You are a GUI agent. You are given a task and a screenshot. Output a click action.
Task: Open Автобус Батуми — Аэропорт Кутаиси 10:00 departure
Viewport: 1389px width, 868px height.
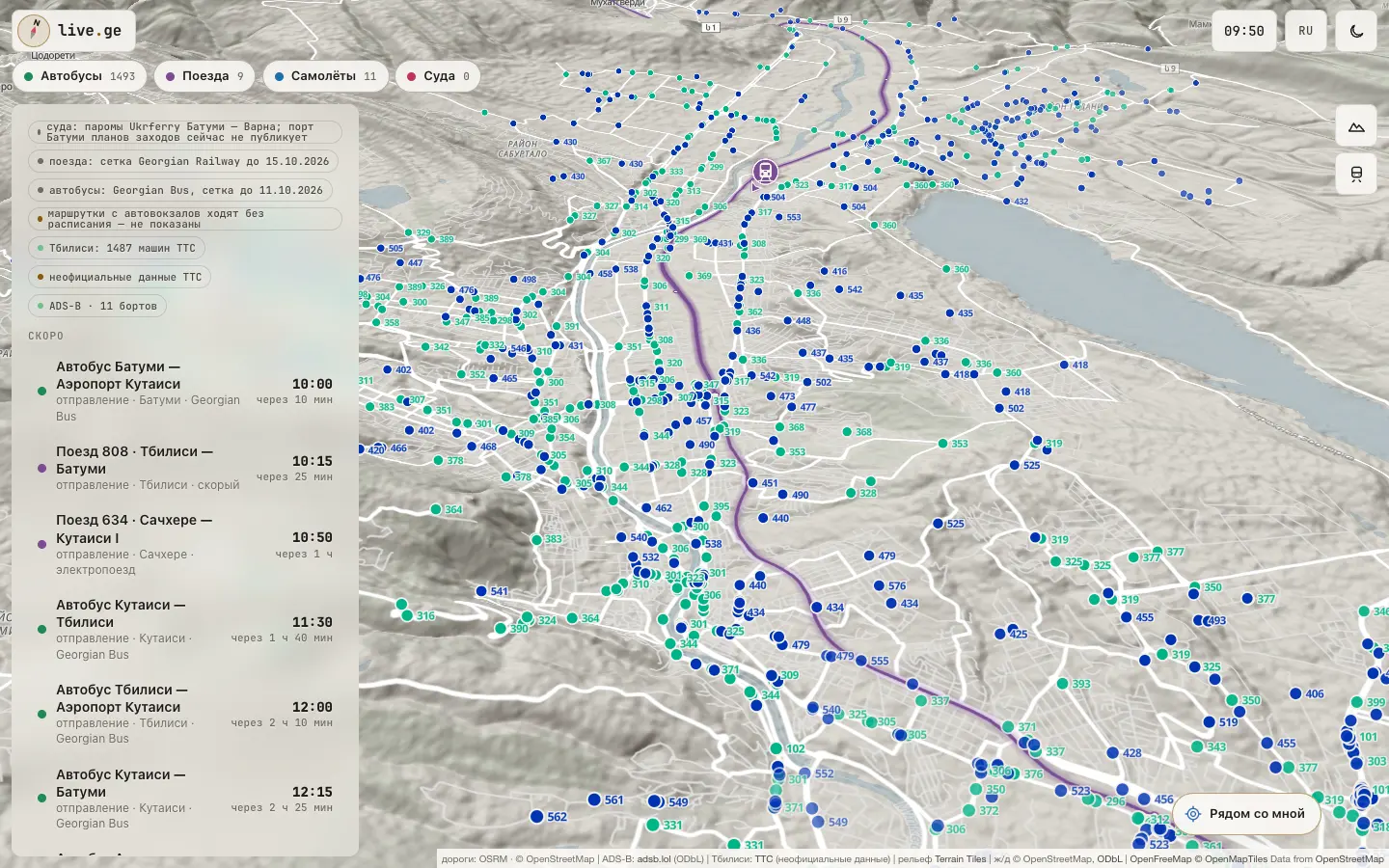tap(185, 392)
